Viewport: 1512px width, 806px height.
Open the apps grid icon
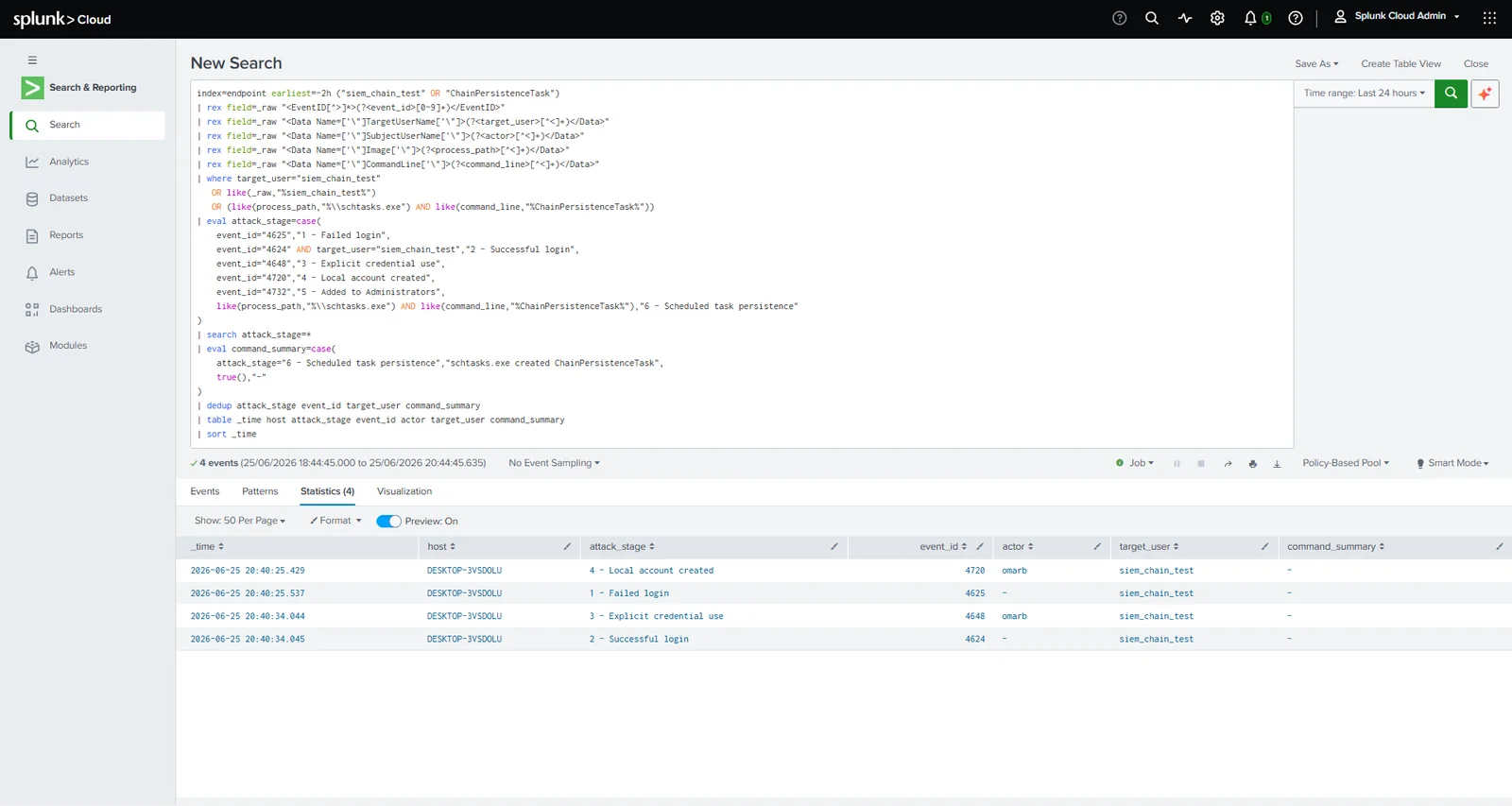[x=1489, y=18]
